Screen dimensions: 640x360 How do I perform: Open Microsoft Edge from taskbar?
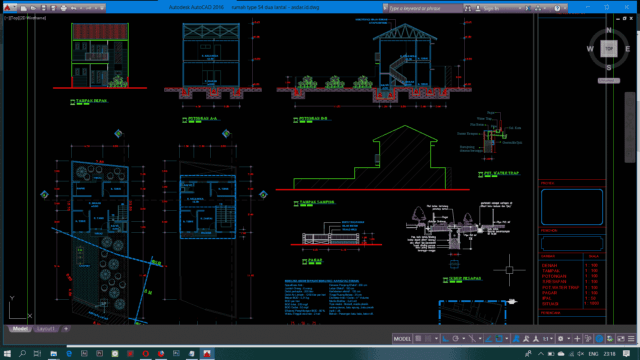(x=69, y=353)
